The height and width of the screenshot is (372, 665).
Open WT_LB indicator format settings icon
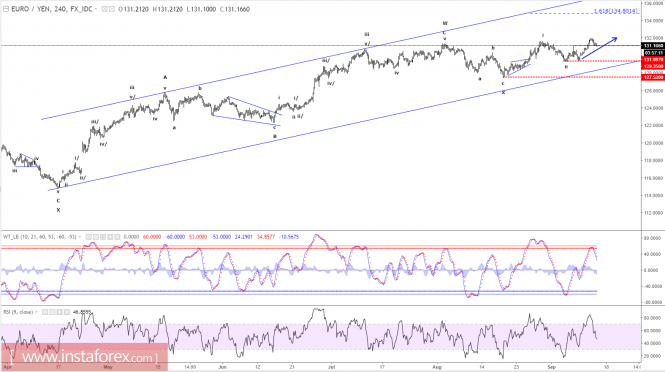(x=96, y=237)
